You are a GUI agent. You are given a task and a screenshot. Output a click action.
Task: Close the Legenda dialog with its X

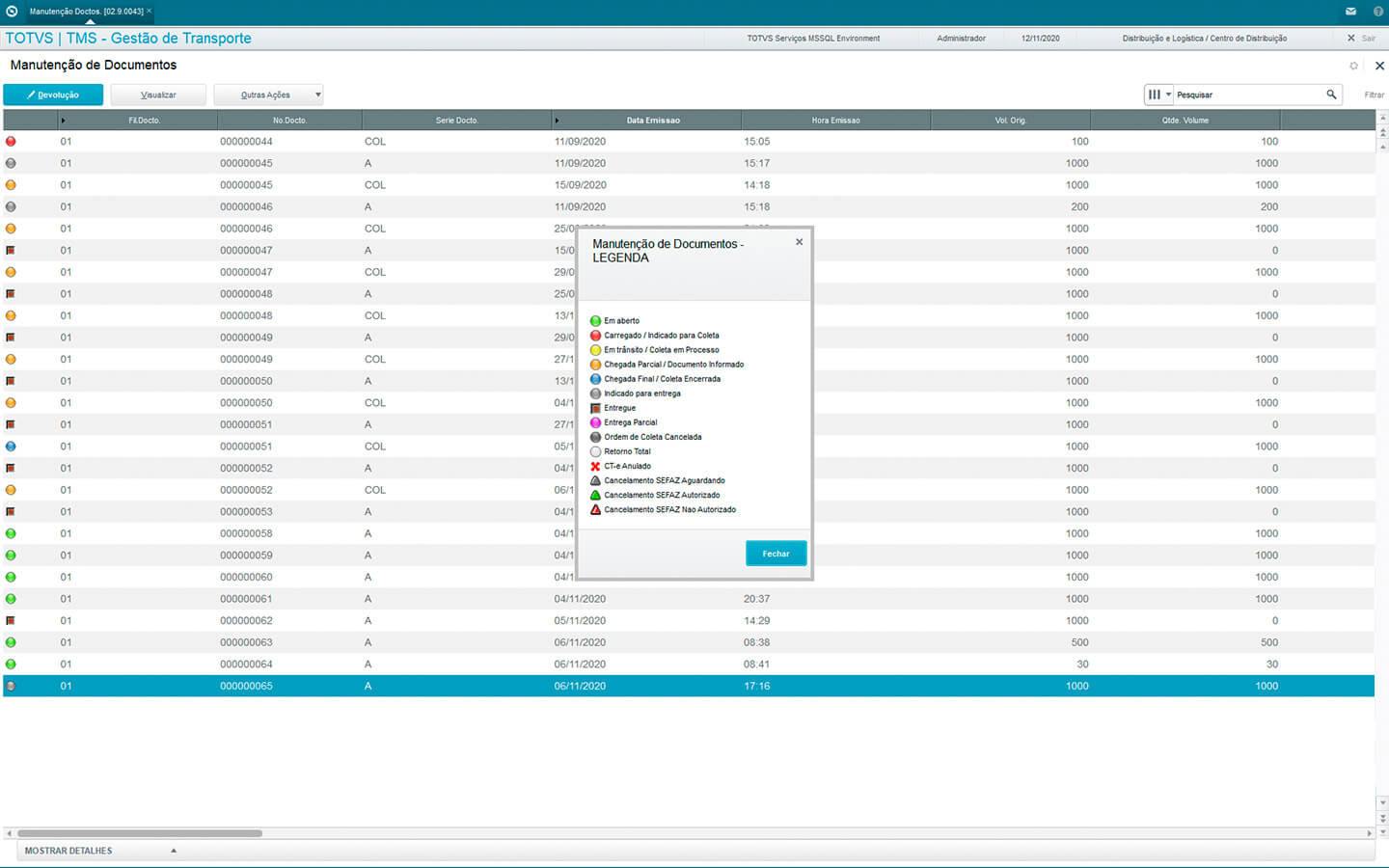tap(799, 242)
